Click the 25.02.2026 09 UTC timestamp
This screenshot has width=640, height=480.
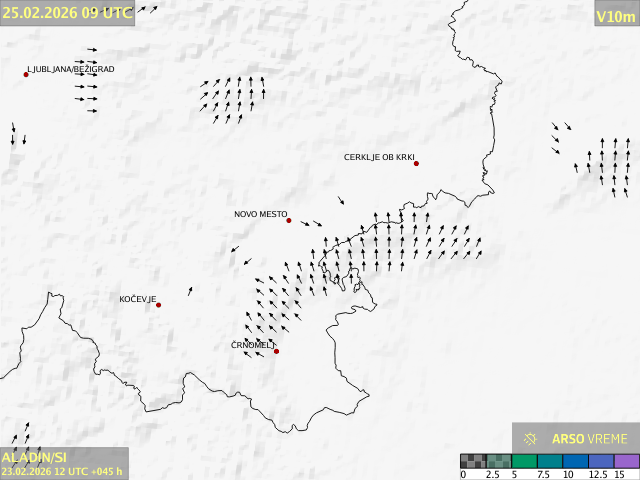click(x=66, y=11)
